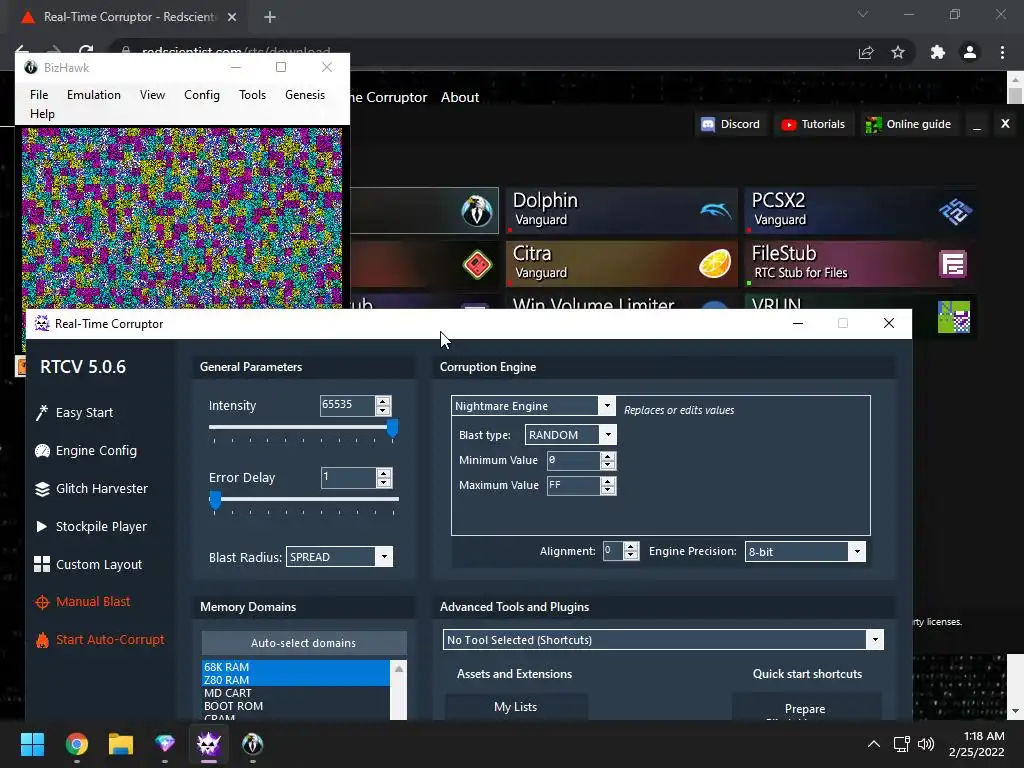Click the Intensity input field

tap(347, 406)
